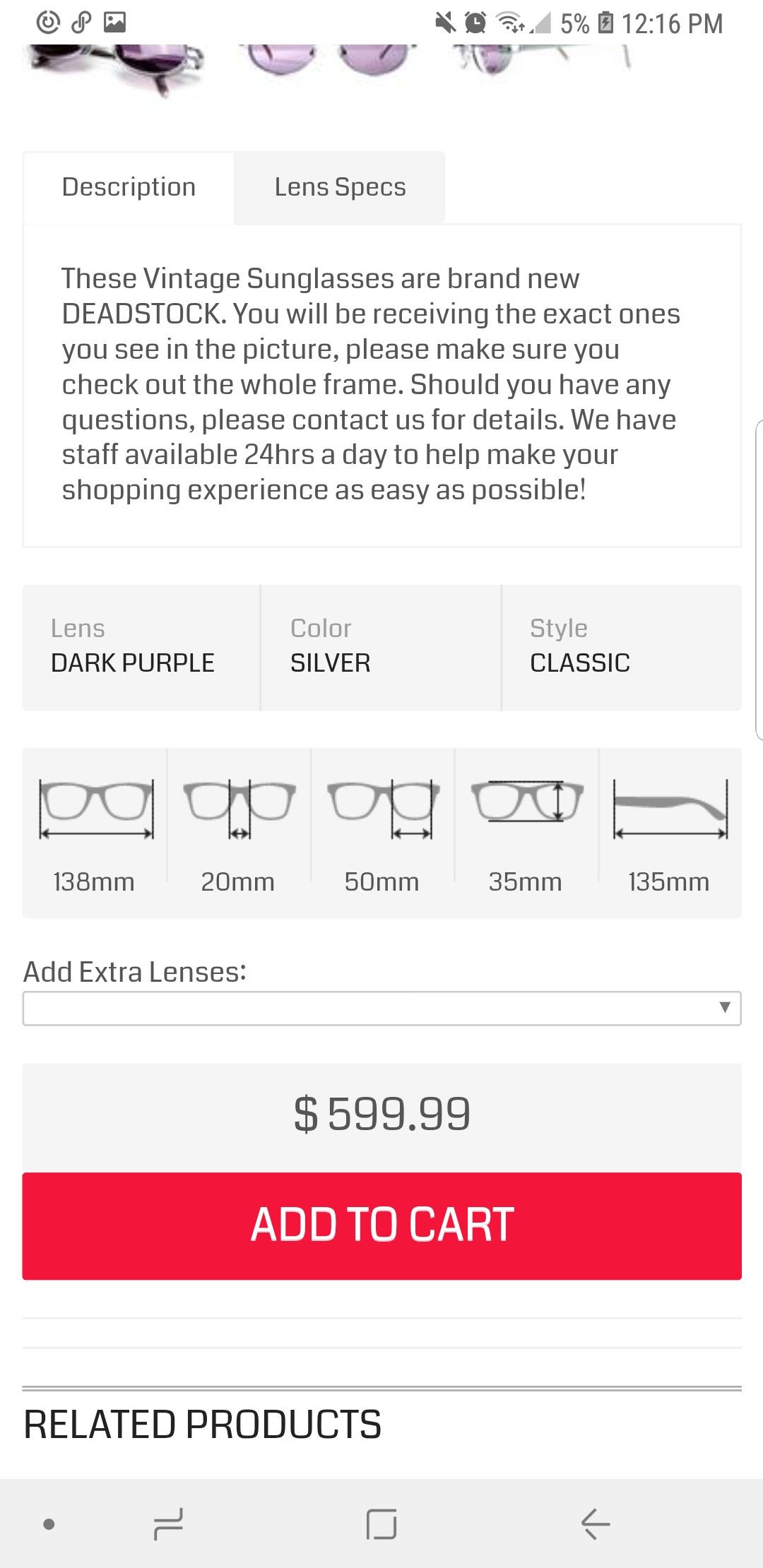The width and height of the screenshot is (763, 1568).
Task: Tap the lens height 35mm icon
Action: [x=527, y=802]
